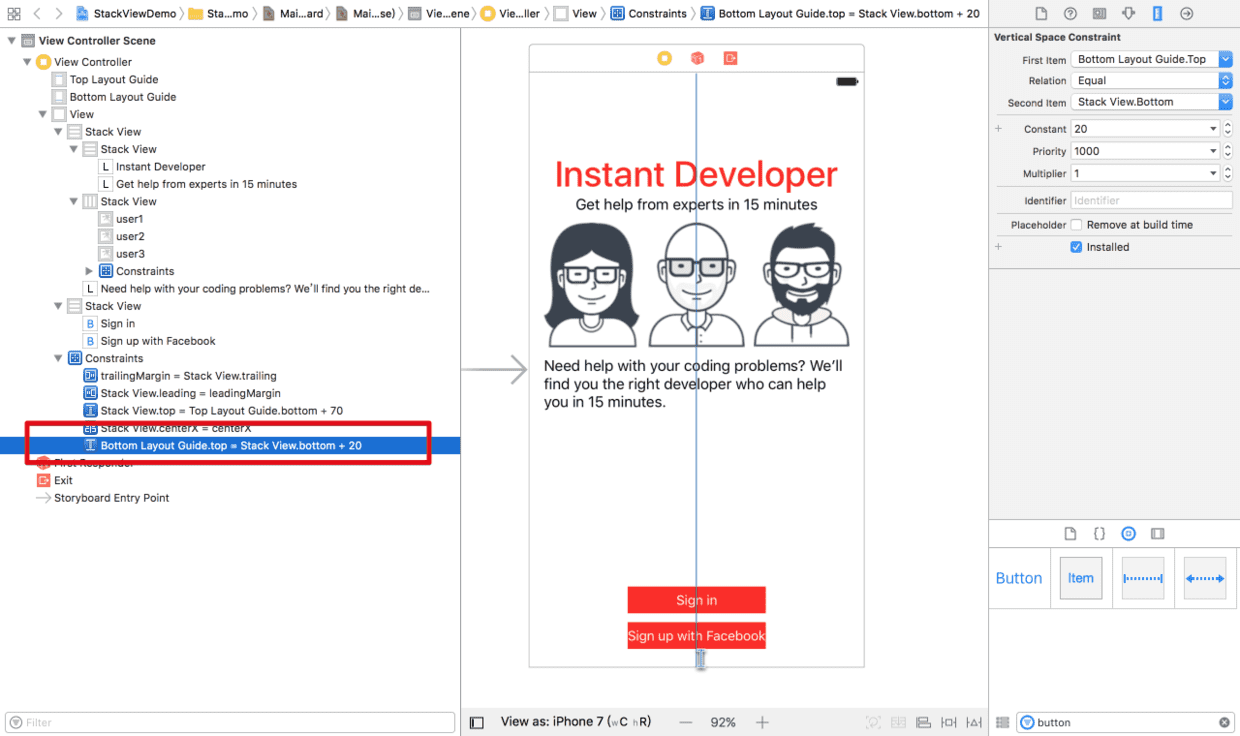Click the Priority field stepper
This screenshot has width=1240, height=736.
pos(1227,151)
